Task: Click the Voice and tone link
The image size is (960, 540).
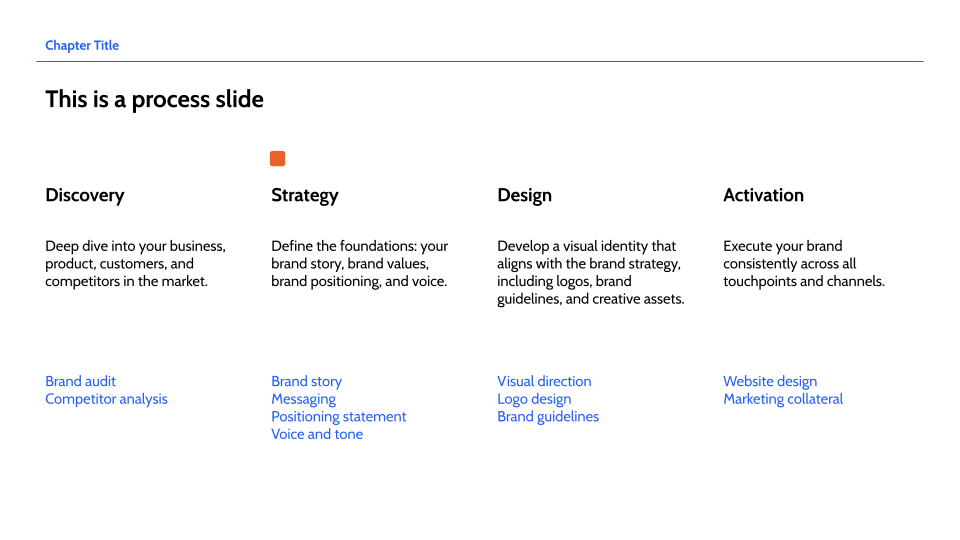Action: pos(317,434)
